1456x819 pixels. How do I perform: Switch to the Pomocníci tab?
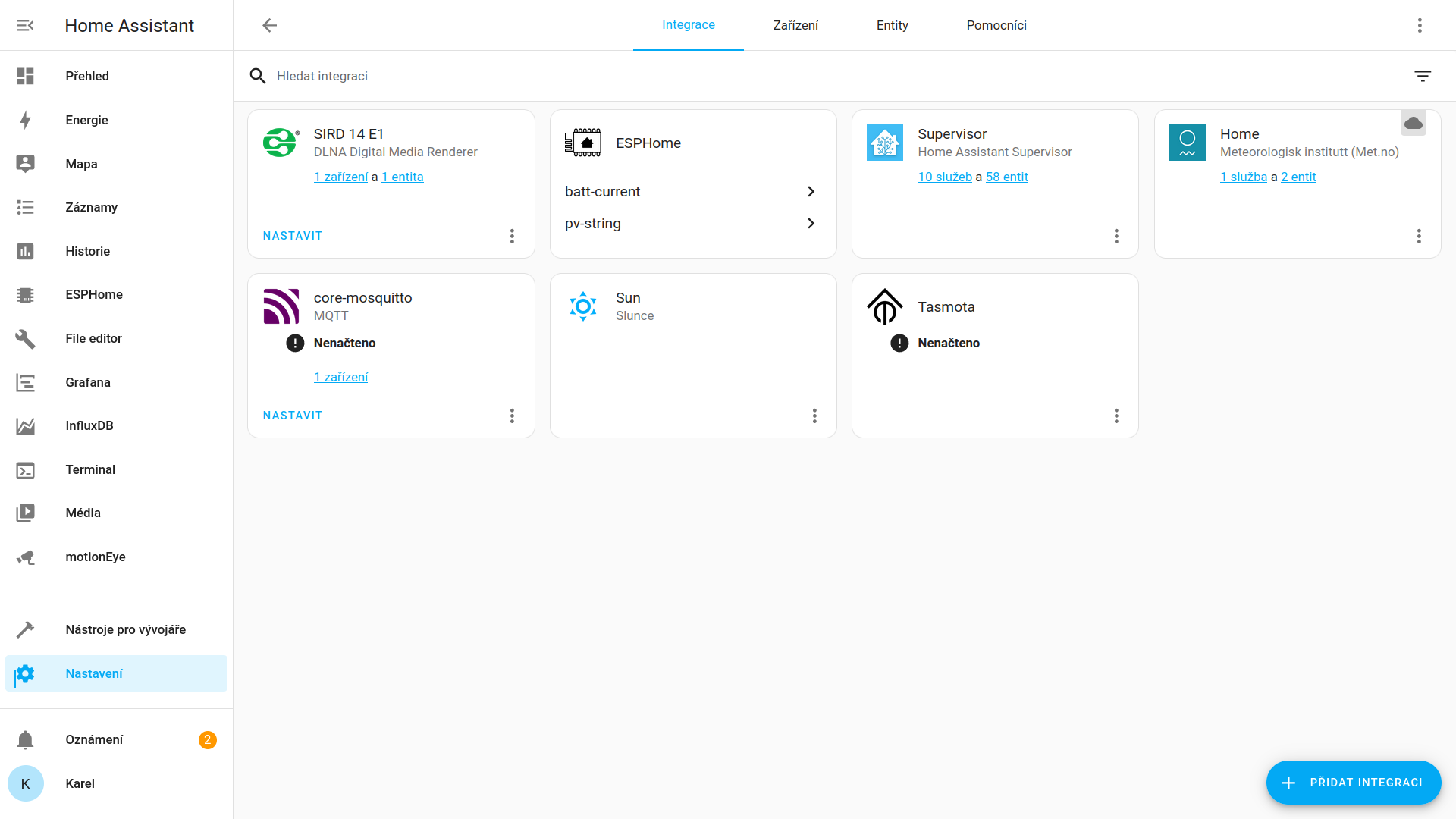996,25
